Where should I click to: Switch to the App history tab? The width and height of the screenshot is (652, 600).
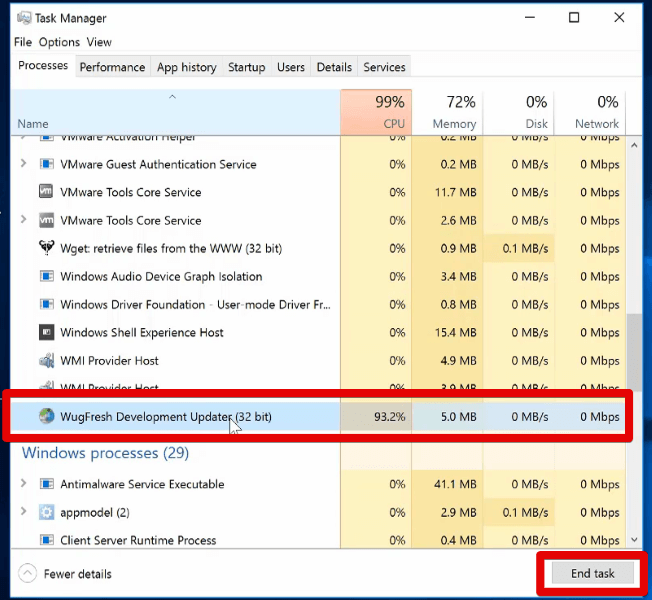187,67
